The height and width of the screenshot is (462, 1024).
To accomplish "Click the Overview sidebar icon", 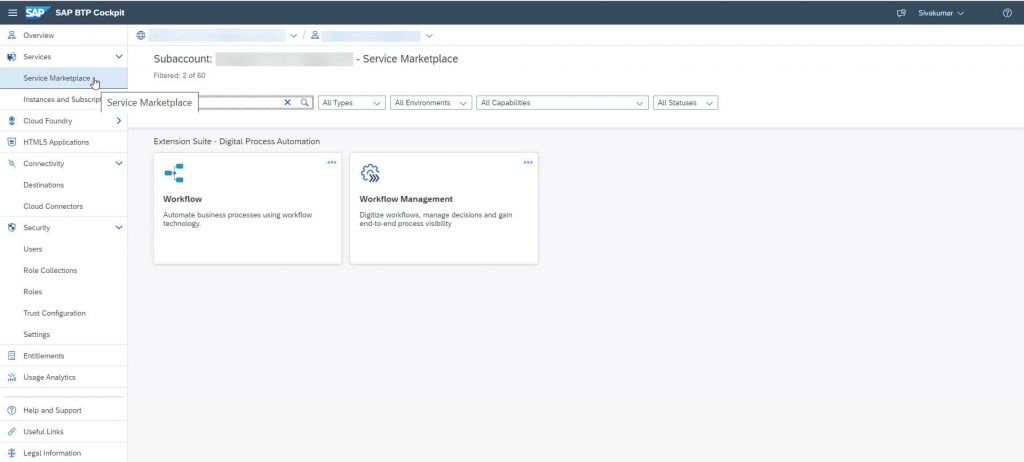I will pyautogui.click(x=11, y=35).
